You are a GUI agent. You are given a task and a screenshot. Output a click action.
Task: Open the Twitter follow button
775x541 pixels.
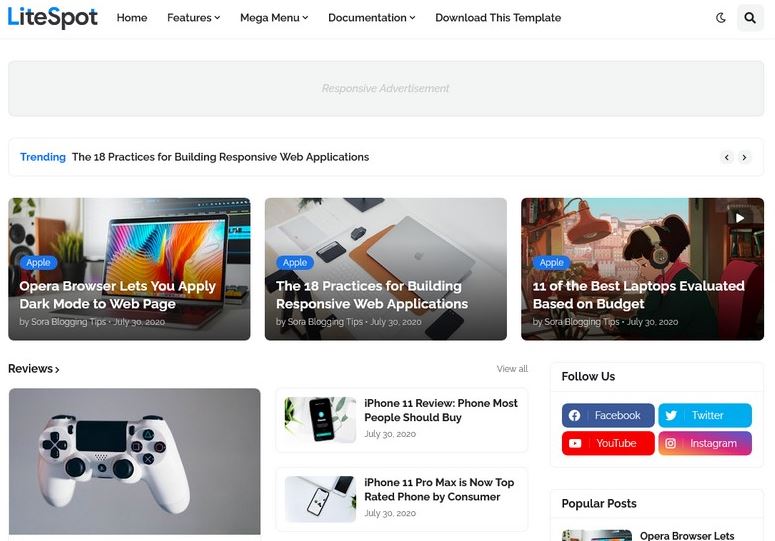coord(705,416)
